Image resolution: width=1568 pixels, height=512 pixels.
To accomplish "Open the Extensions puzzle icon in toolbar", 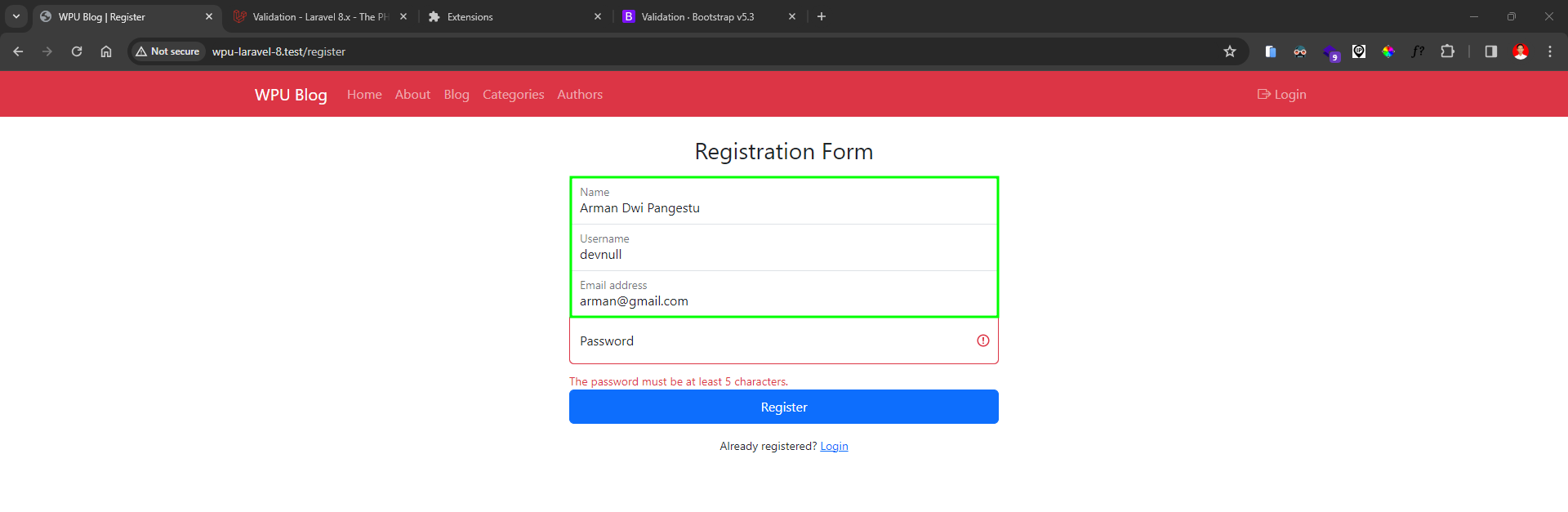I will coord(1447,51).
